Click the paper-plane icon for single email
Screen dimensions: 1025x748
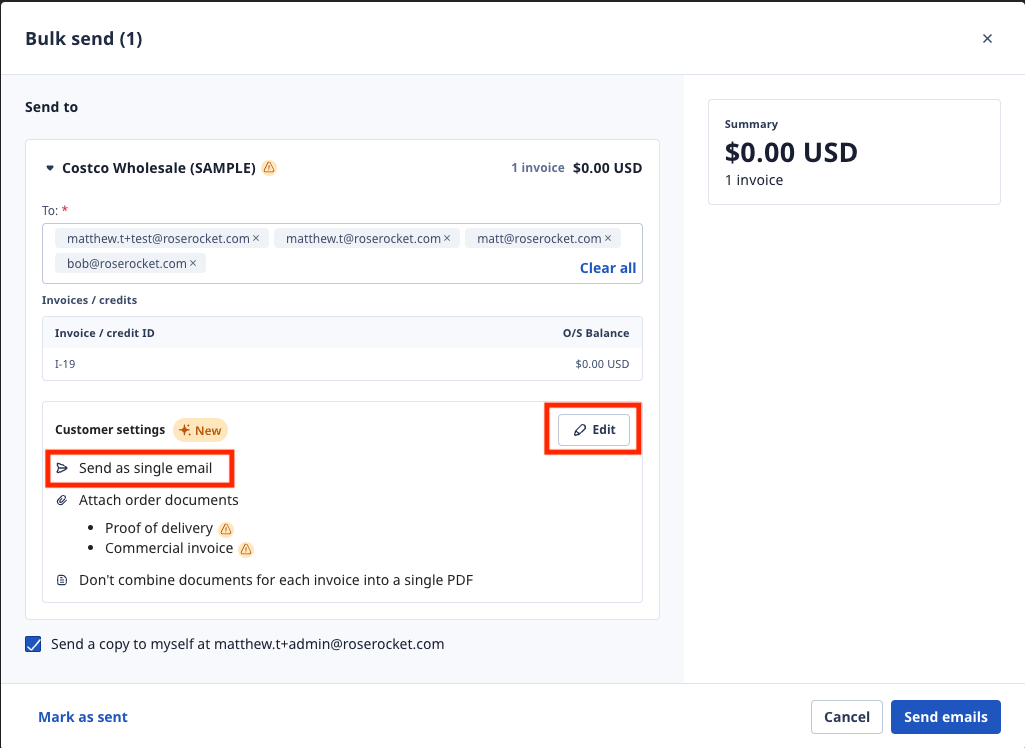62,468
